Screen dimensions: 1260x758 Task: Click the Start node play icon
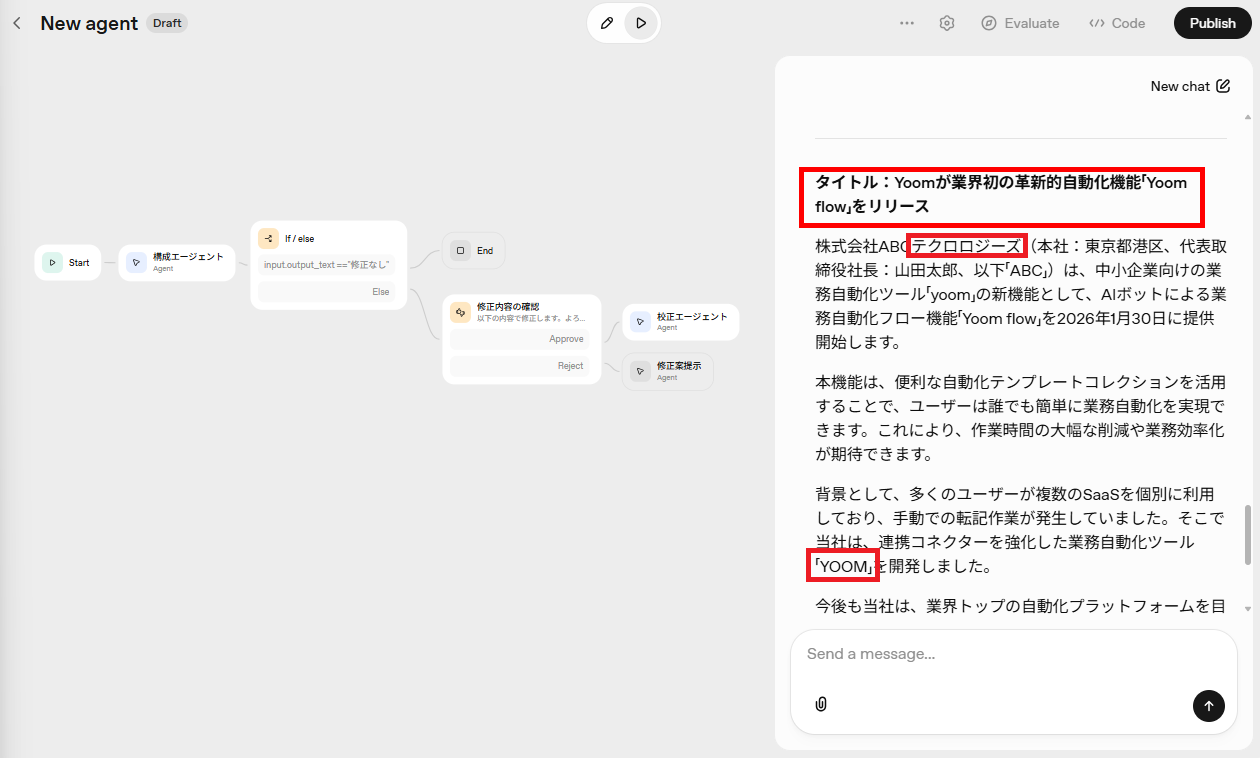(52, 263)
